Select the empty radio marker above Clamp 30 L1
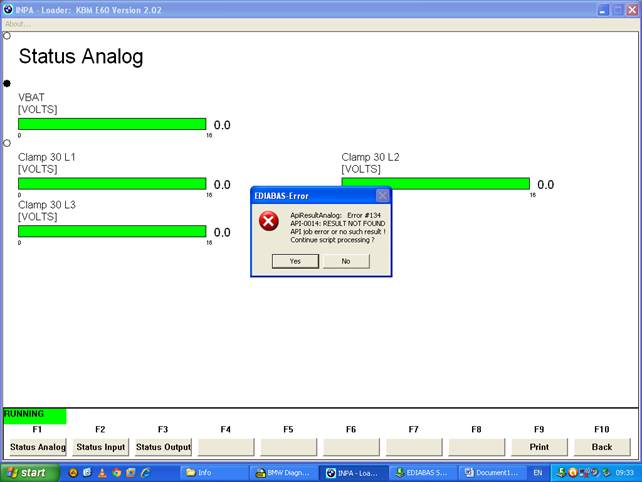The height and width of the screenshot is (482, 642). click(x=7, y=143)
